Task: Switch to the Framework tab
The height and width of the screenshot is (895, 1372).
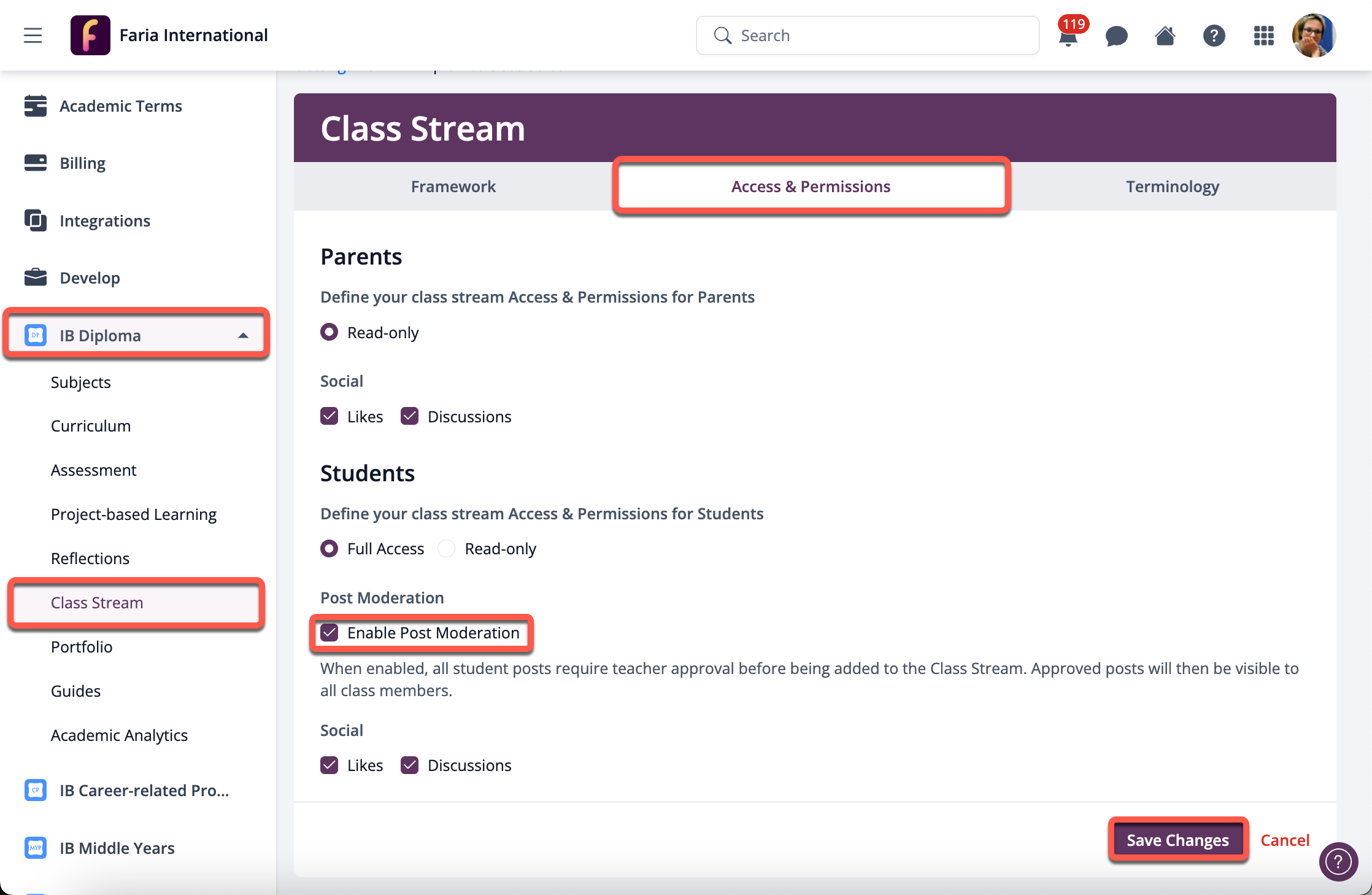Action: tap(453, 186)
